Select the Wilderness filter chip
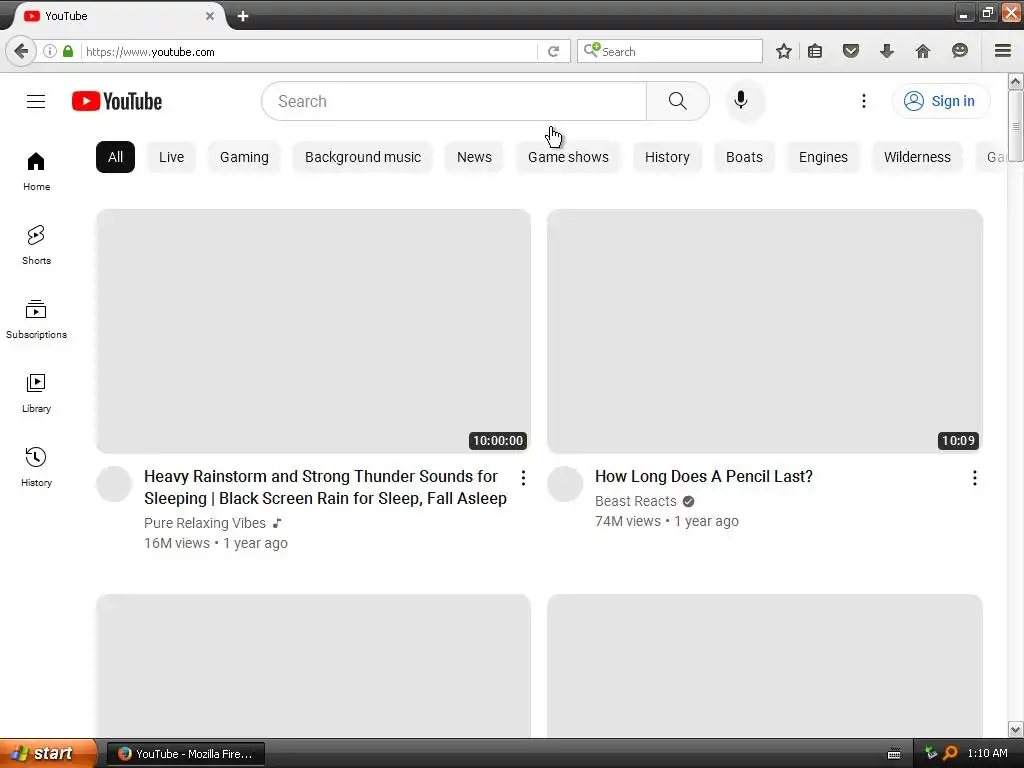This screenshot has width=1024, height=768. (x=917, y=157)
